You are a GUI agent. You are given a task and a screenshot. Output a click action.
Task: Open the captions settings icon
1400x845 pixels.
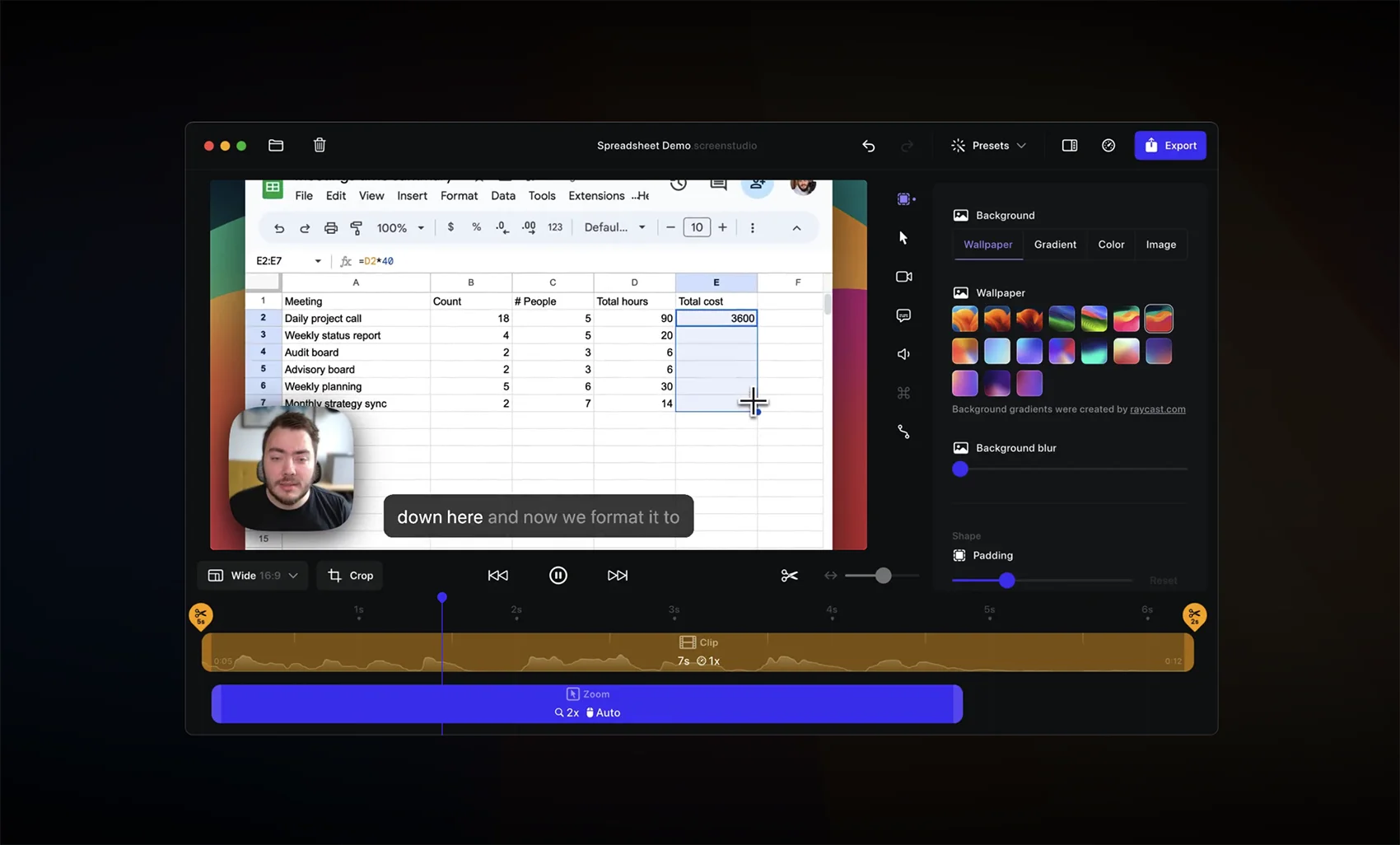[x=903, y=315]
